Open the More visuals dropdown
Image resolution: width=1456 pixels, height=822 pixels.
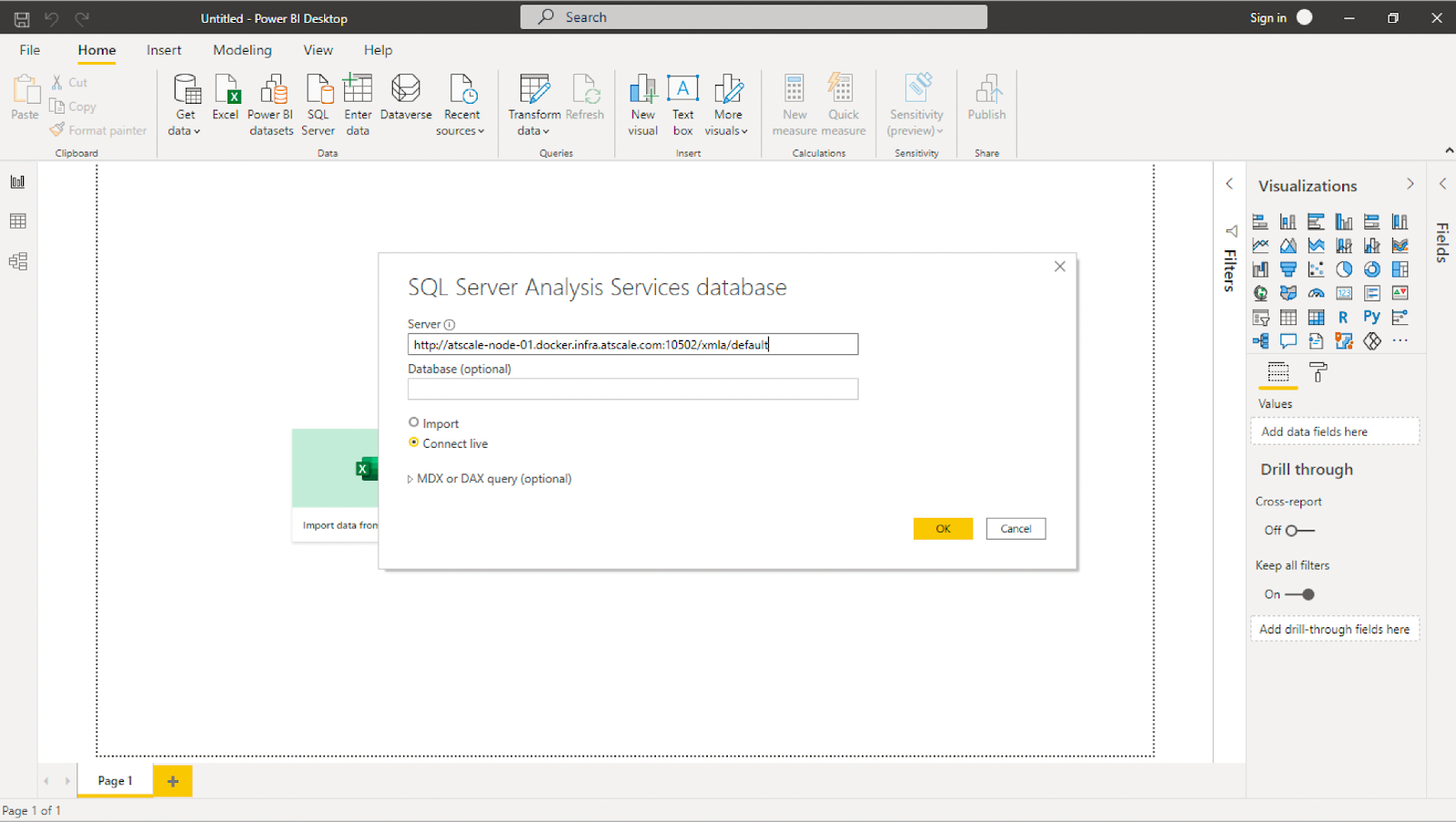(x=727, y=105)
